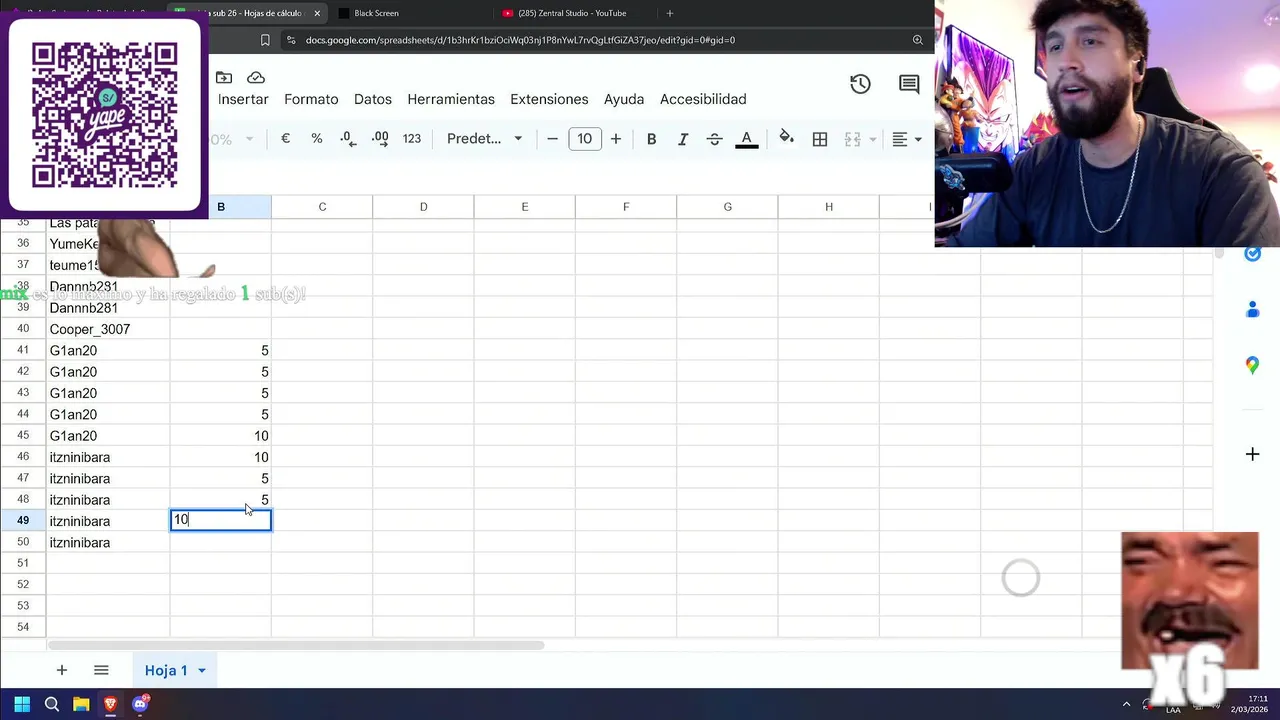This screenshot has height=720, width=1280.
Task: Click move to folder icon
Action: 224,78
